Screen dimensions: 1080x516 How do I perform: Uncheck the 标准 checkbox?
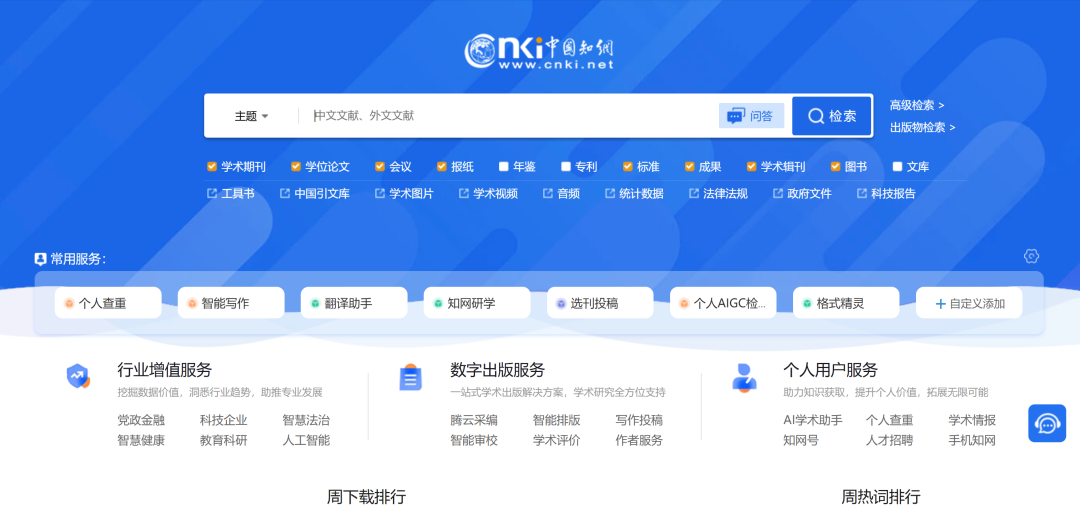pos(627,167)
